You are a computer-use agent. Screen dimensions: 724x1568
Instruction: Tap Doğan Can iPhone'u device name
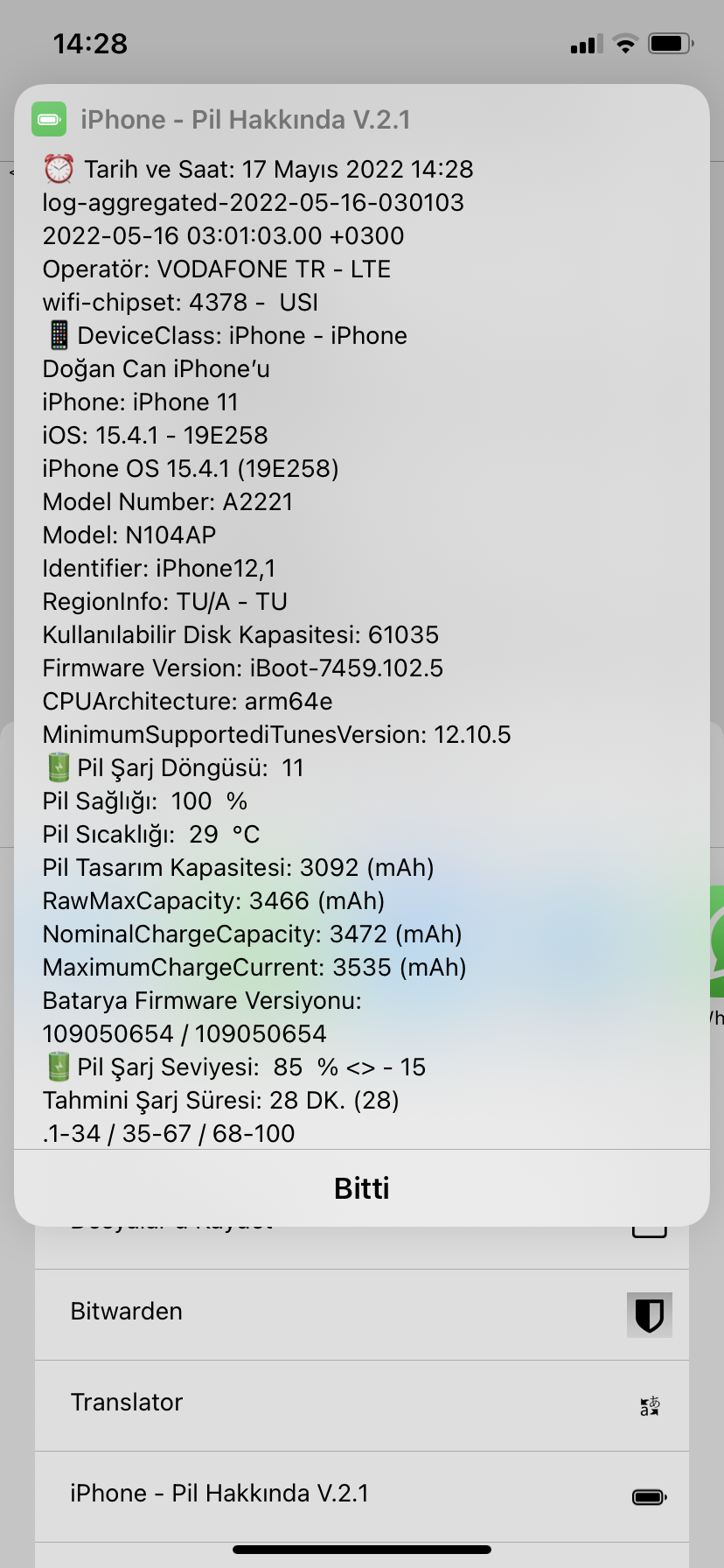point(157,368)
